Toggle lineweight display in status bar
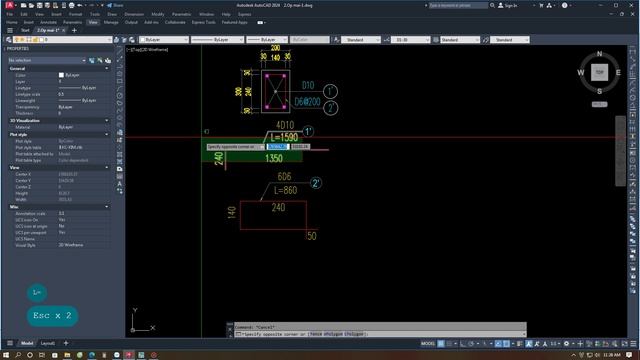 pos(520,344)
